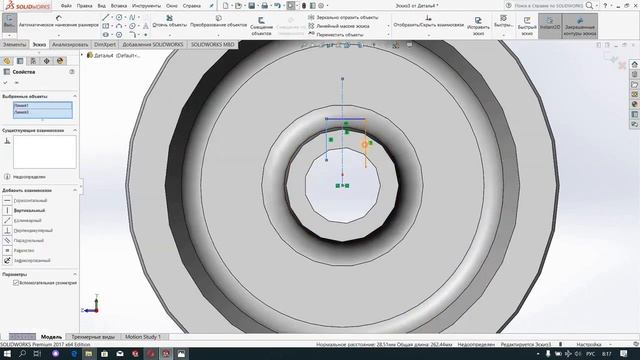Click Зеркально отразить объекты
640x360 pixels.
click(x=343, y=18)
